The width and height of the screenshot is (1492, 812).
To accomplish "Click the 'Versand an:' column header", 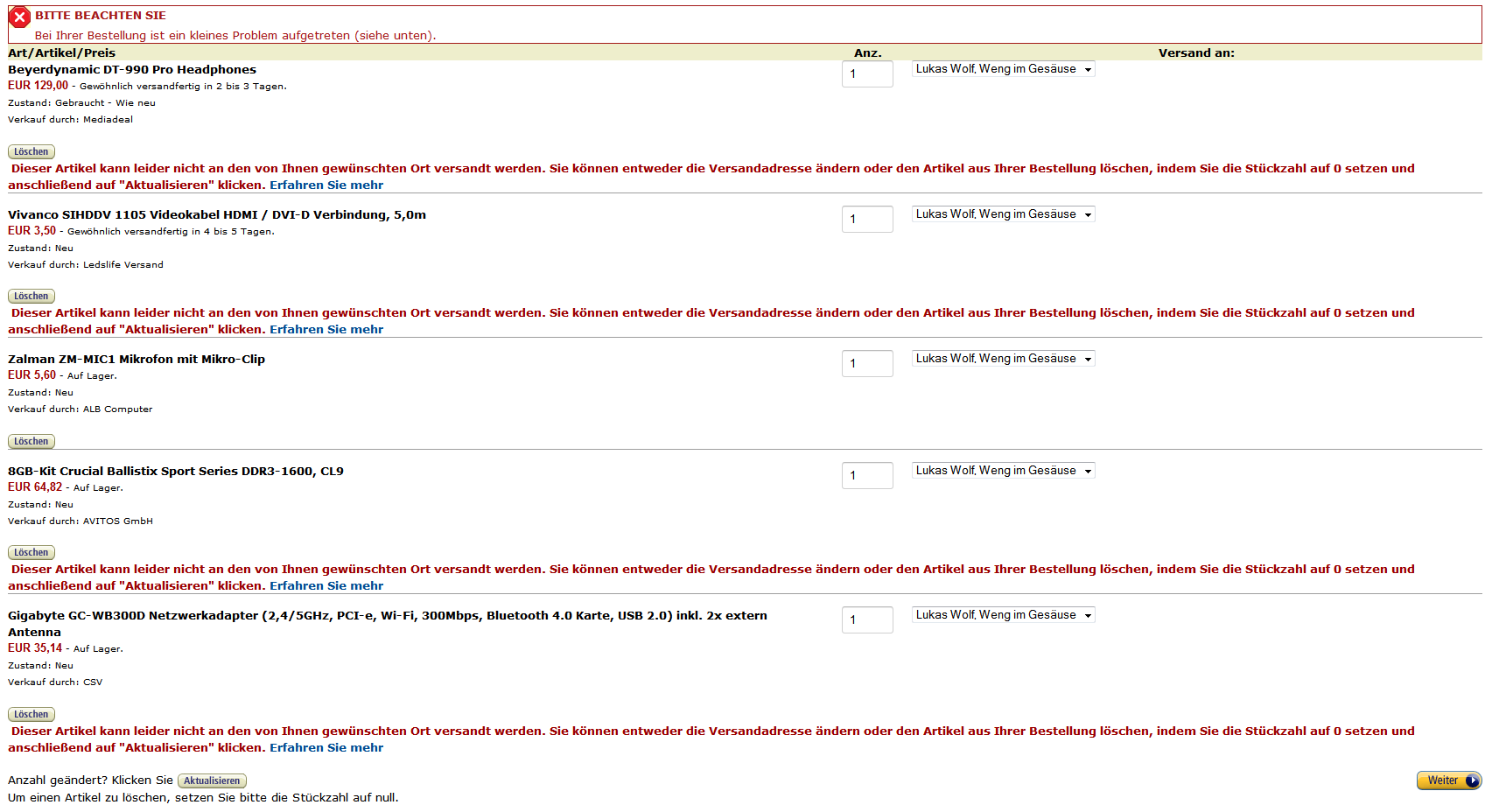I will point(1196,53).
